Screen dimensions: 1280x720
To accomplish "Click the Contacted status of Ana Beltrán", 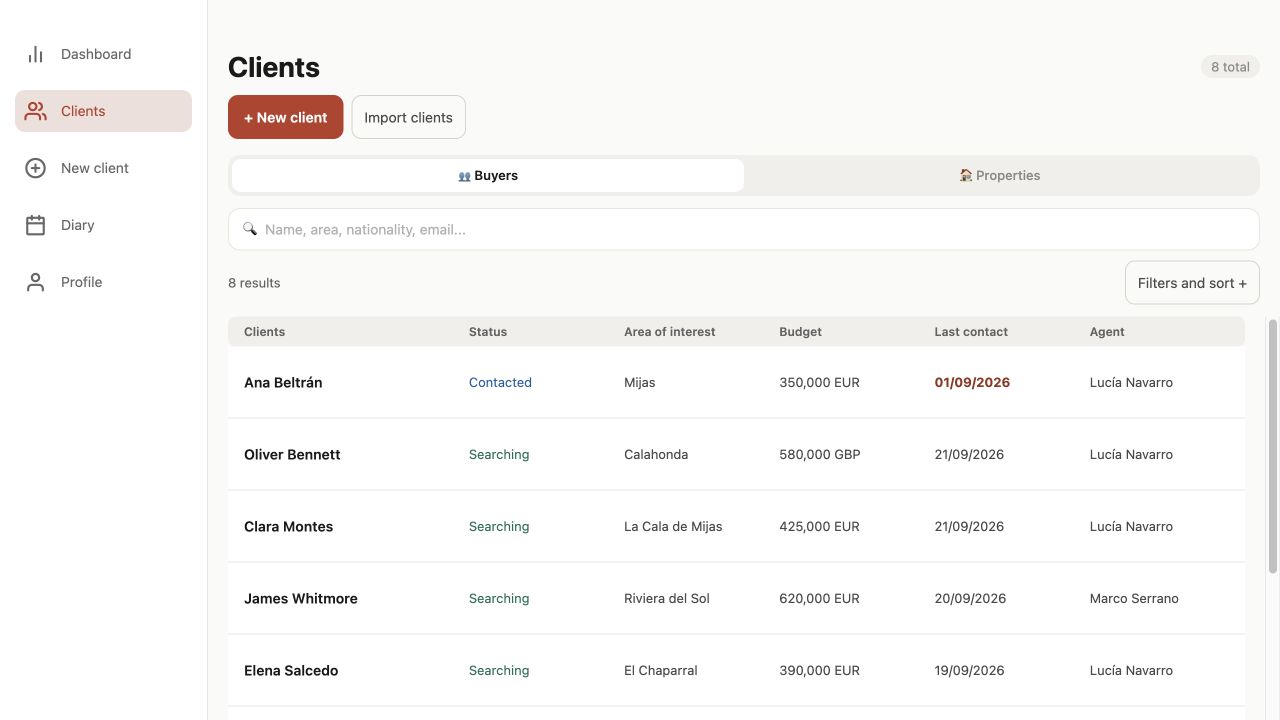I will click(x=500, y=382).
